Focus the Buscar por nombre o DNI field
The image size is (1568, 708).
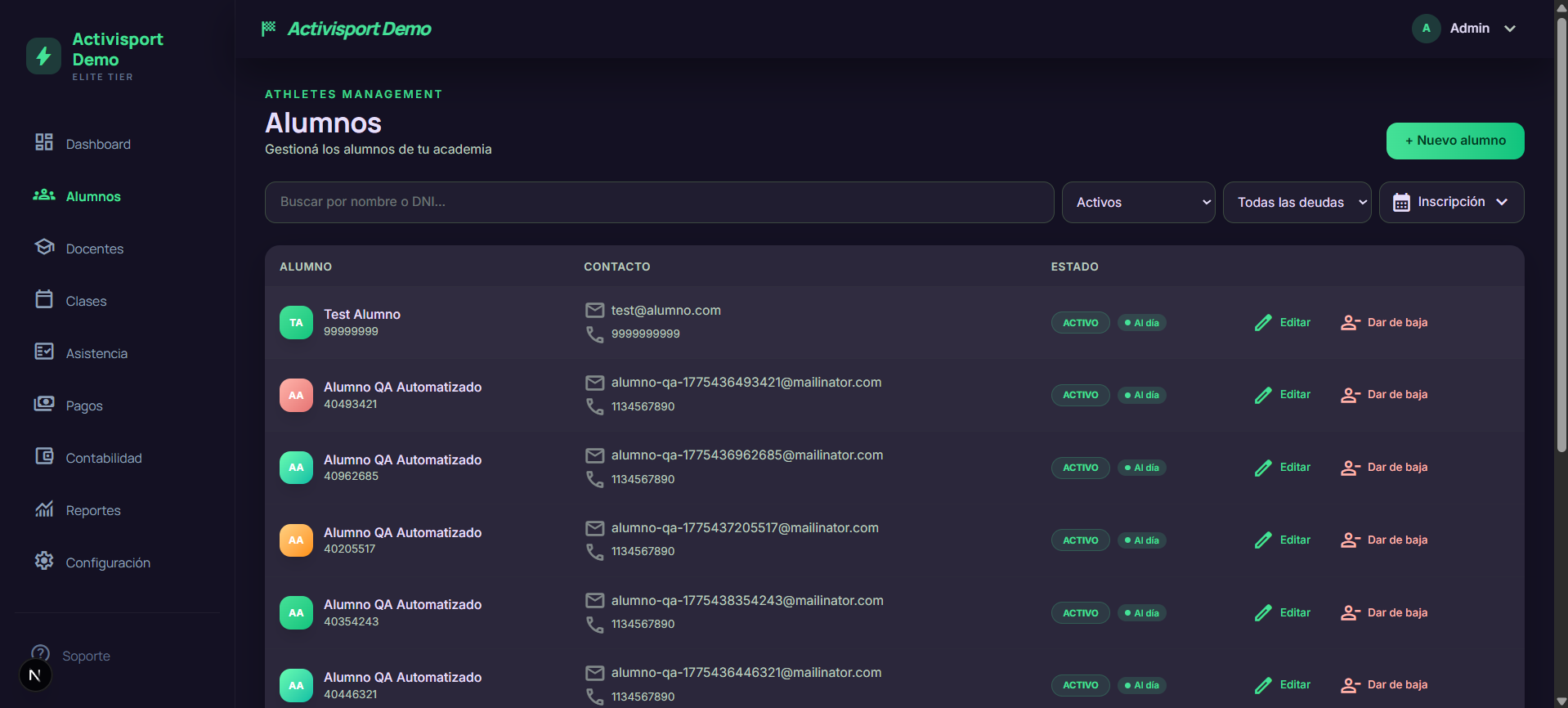pyautogui.click(x=659, y=202)
